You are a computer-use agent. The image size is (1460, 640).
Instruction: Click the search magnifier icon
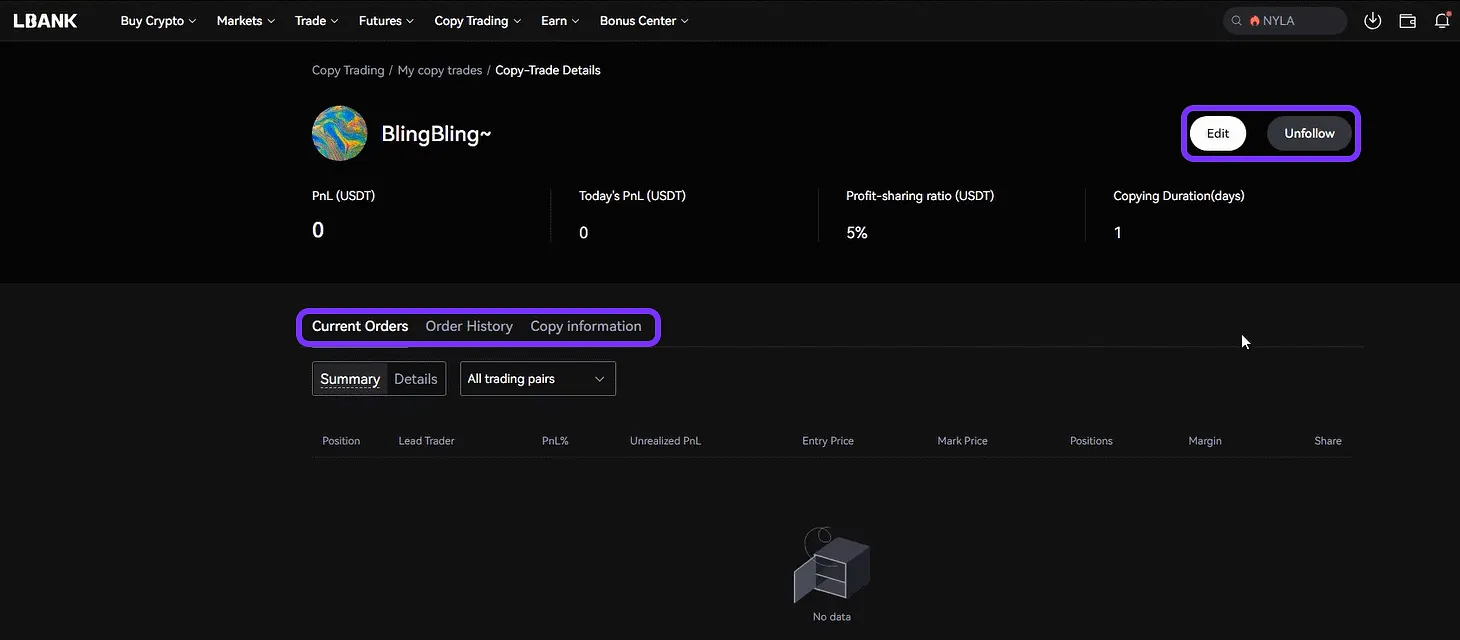click(1237, 20)
